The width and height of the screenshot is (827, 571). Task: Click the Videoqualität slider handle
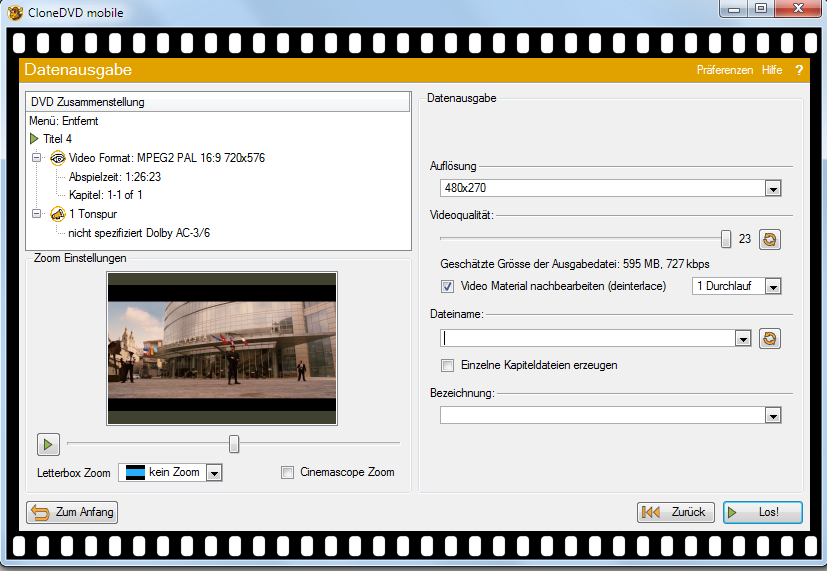pyautogui.click(x=726, y=239)
